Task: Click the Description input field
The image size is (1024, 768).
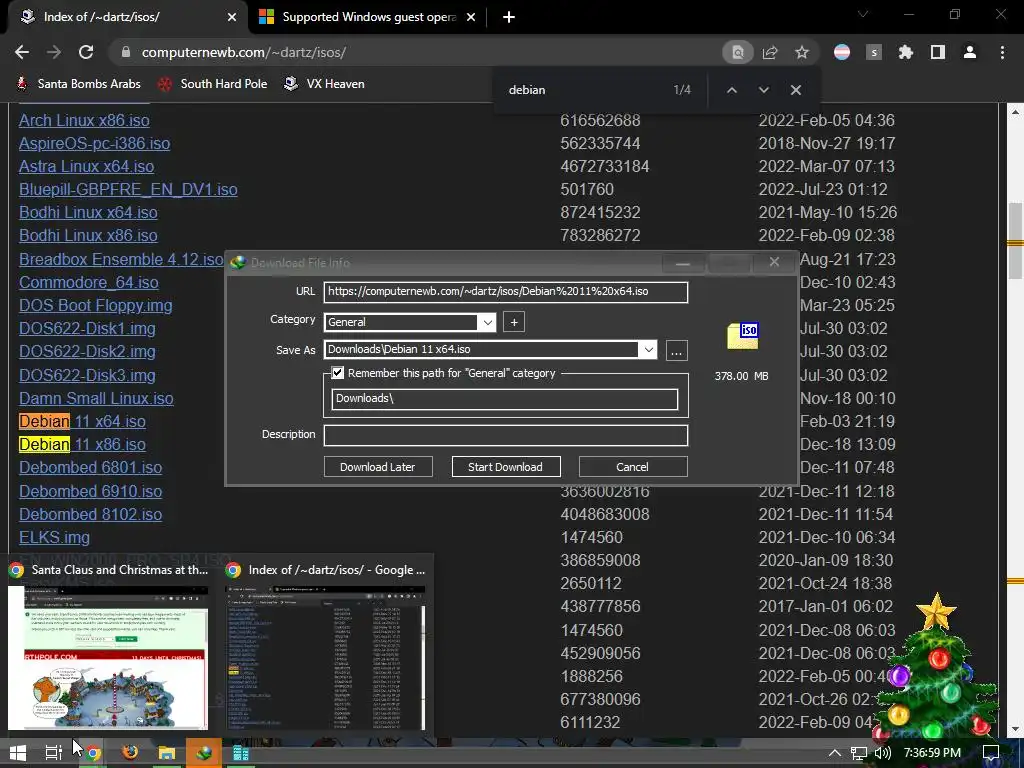Action: point(505,435)
